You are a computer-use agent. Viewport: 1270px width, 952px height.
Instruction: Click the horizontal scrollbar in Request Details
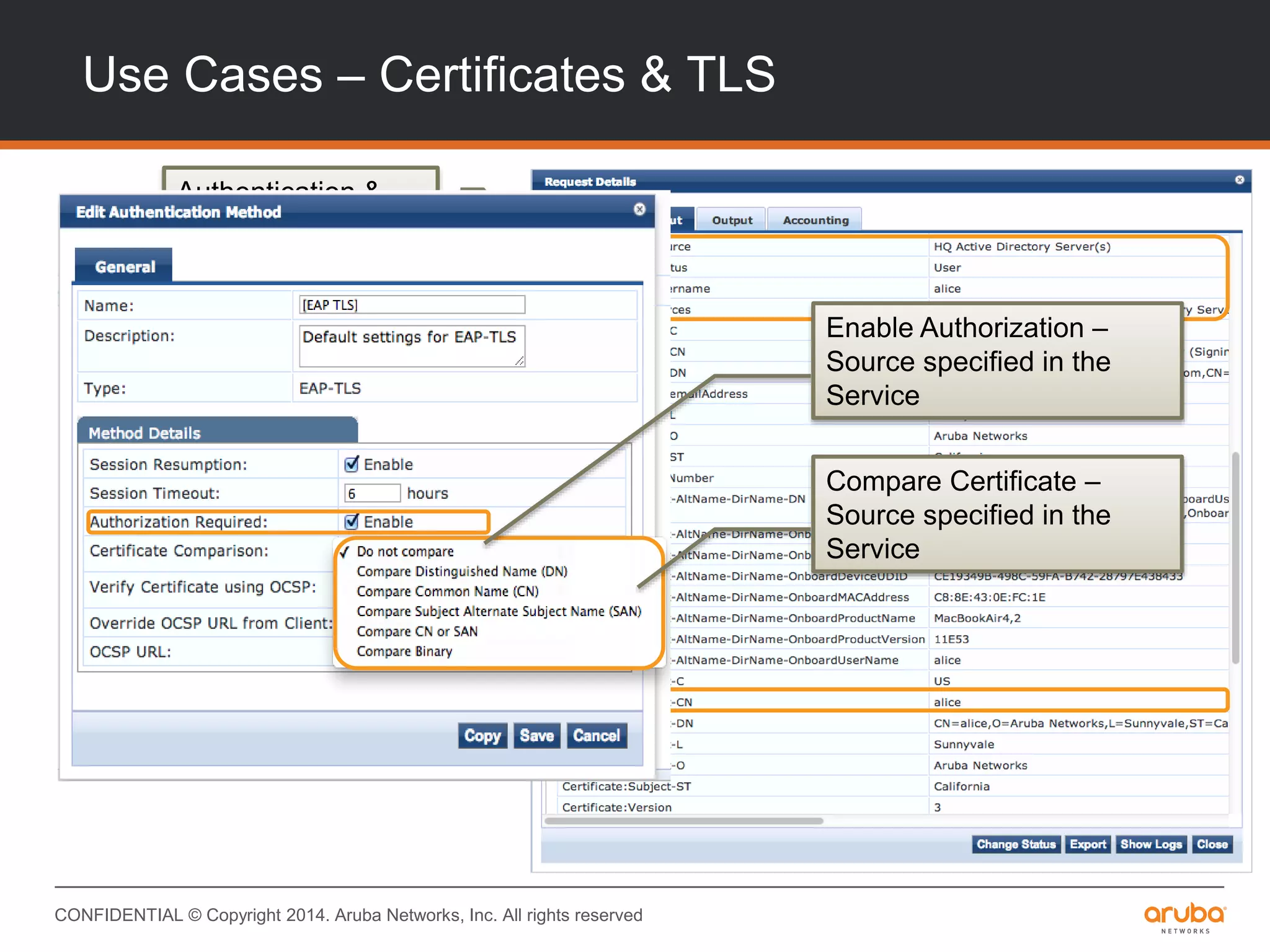[684, 821]
